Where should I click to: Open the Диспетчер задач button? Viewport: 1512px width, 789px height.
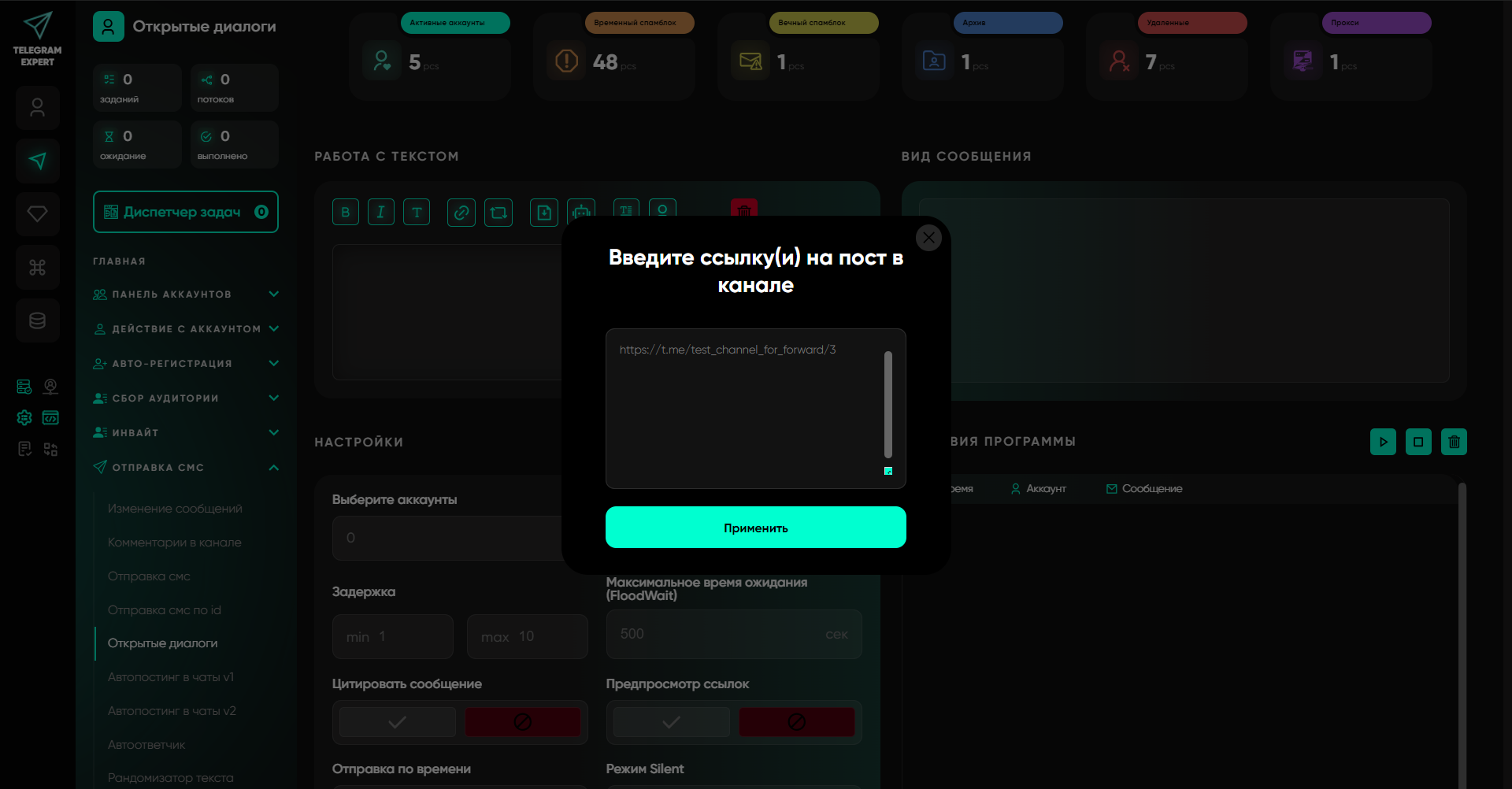point(186,212)
